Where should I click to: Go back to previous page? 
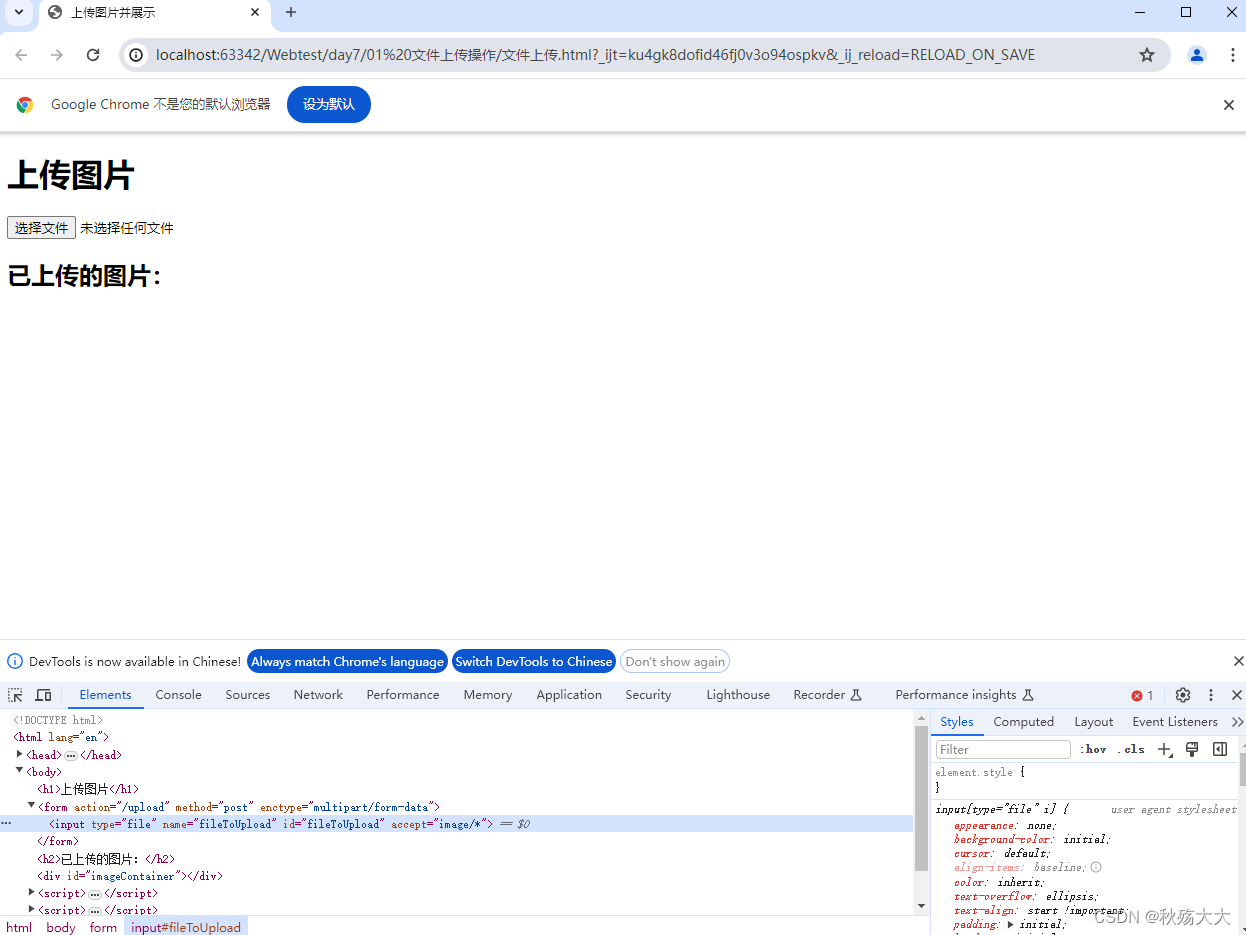pos(21,55)
